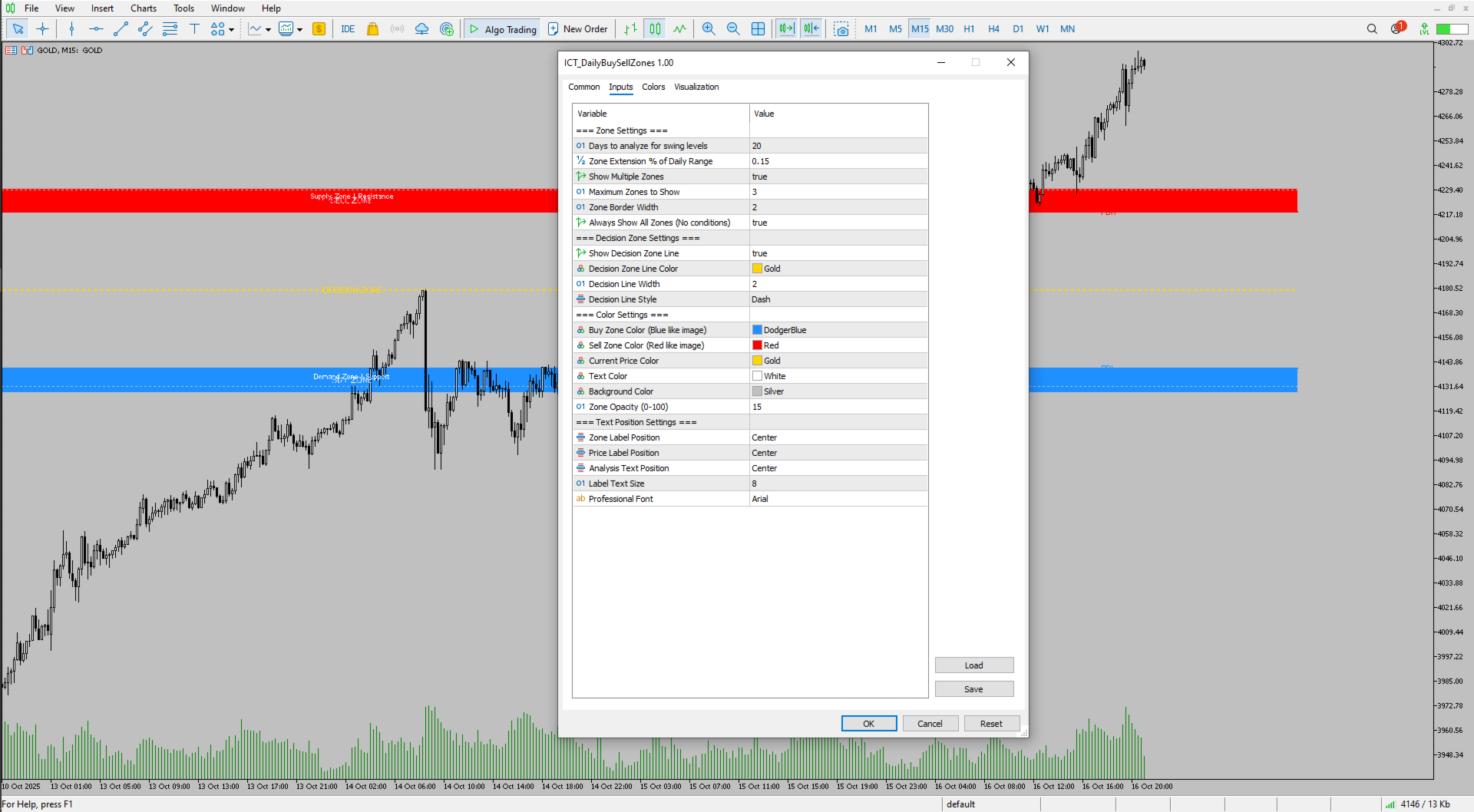The width and height of the screenshot is (1474, 812).
Task: Open the Common tab
Action: click(x=583, y=87)
